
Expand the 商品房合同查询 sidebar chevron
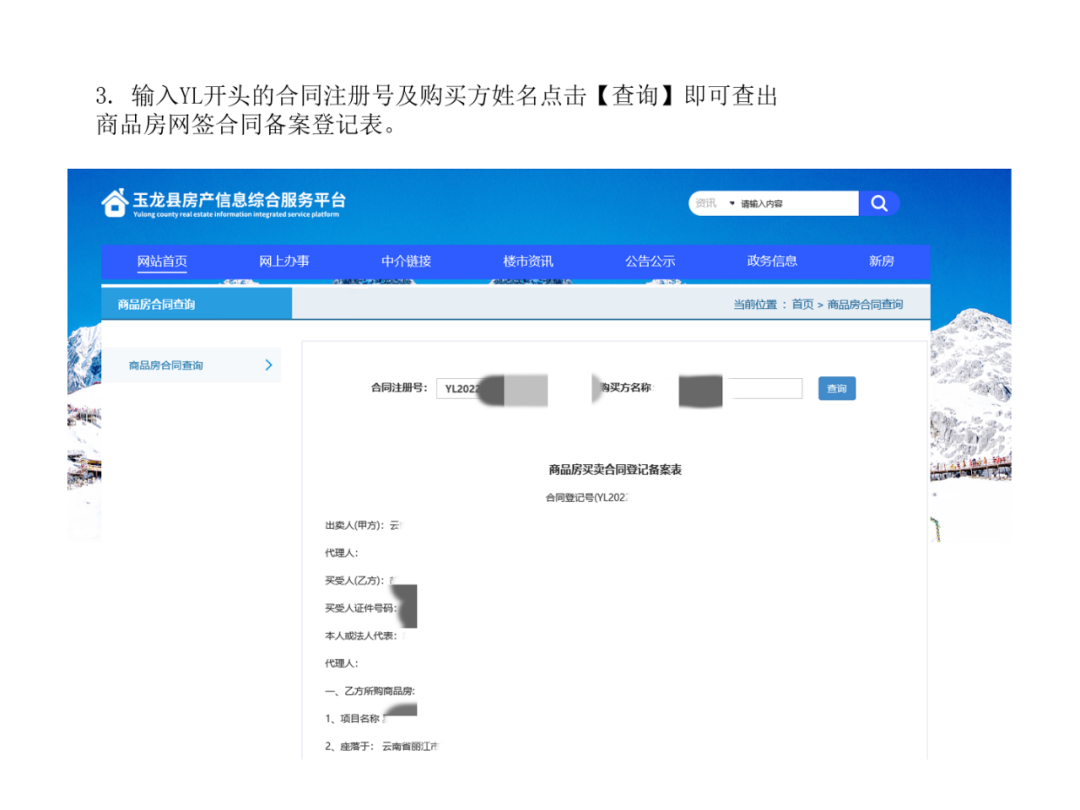point(269,366)
